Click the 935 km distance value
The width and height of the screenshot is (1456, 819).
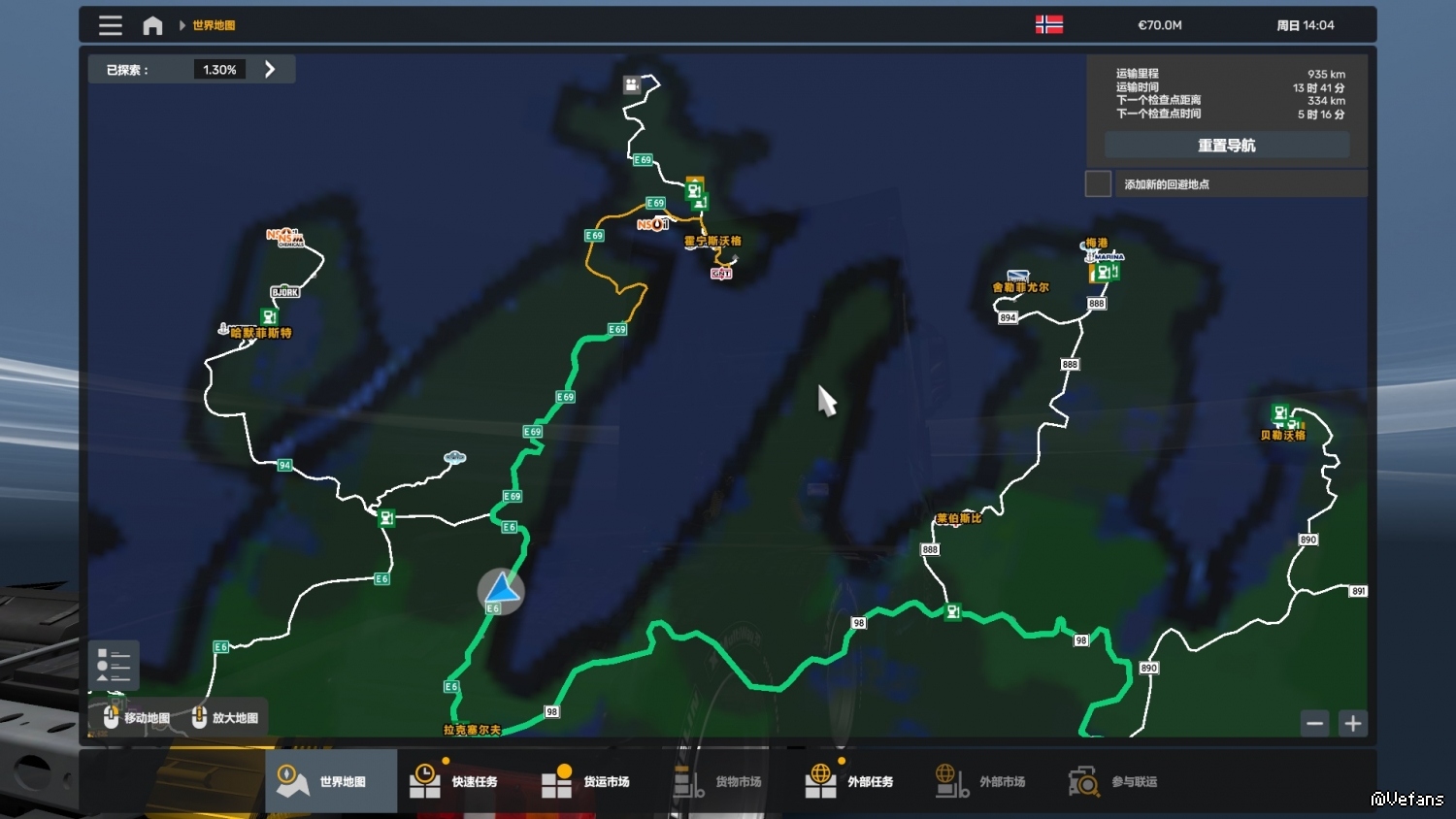pos(1326,74)
